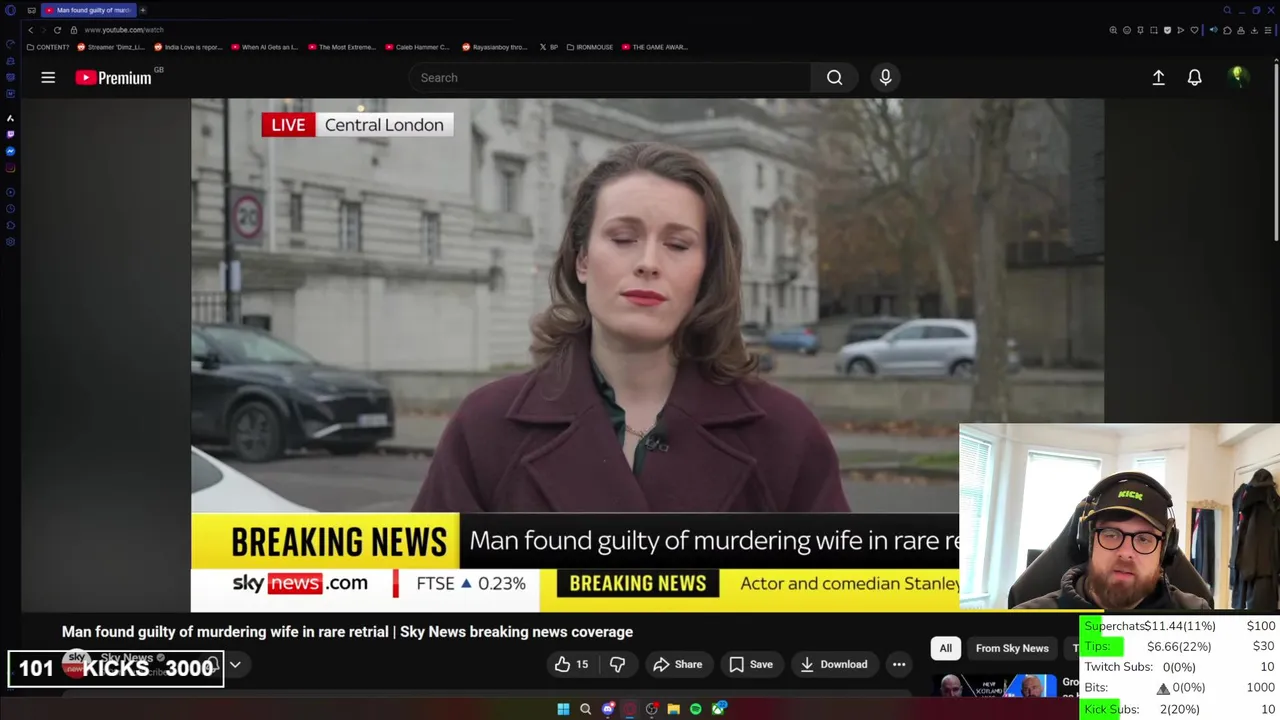Click the pin icon in browser toolbar
The height and width of the screenshot is (720, 1280).
(x=1140, y=30)
